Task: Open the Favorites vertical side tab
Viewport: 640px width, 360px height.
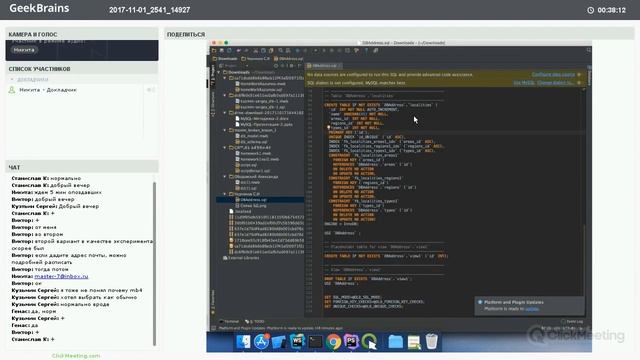Action: coord(213,301)
